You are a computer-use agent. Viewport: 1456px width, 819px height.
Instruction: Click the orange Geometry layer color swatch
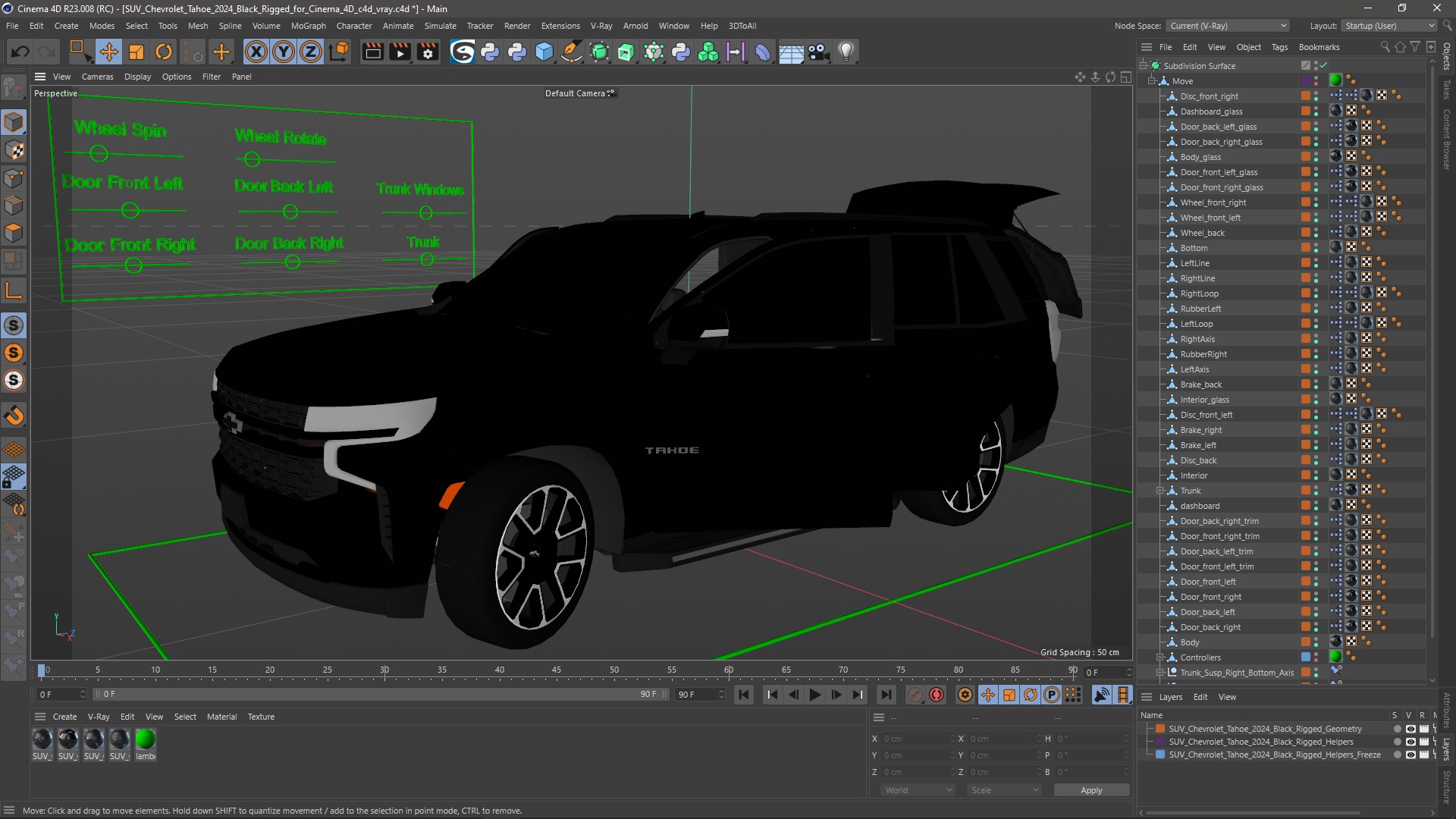[1160, 729]
